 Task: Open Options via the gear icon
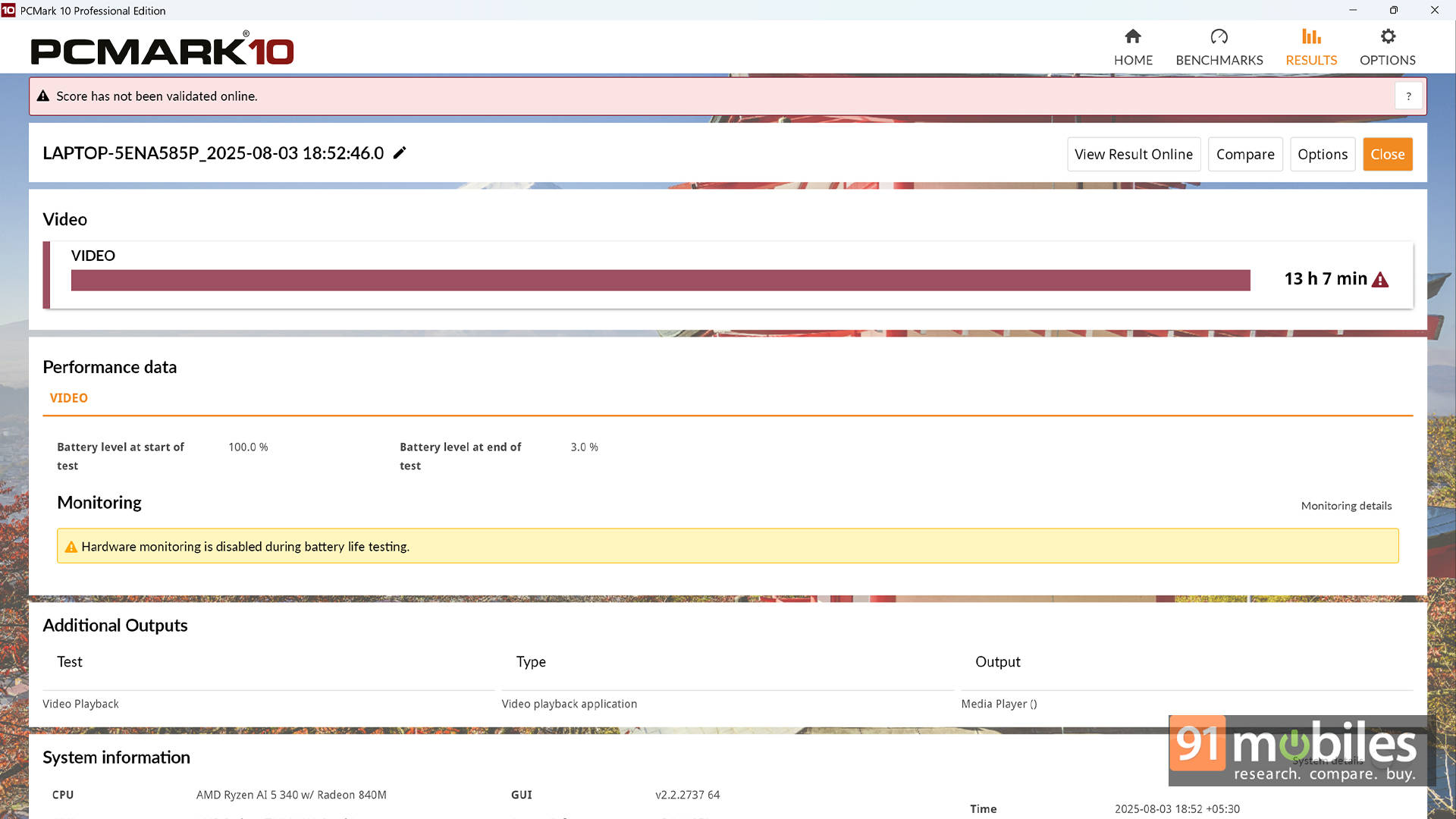(x=1388, y=36)
